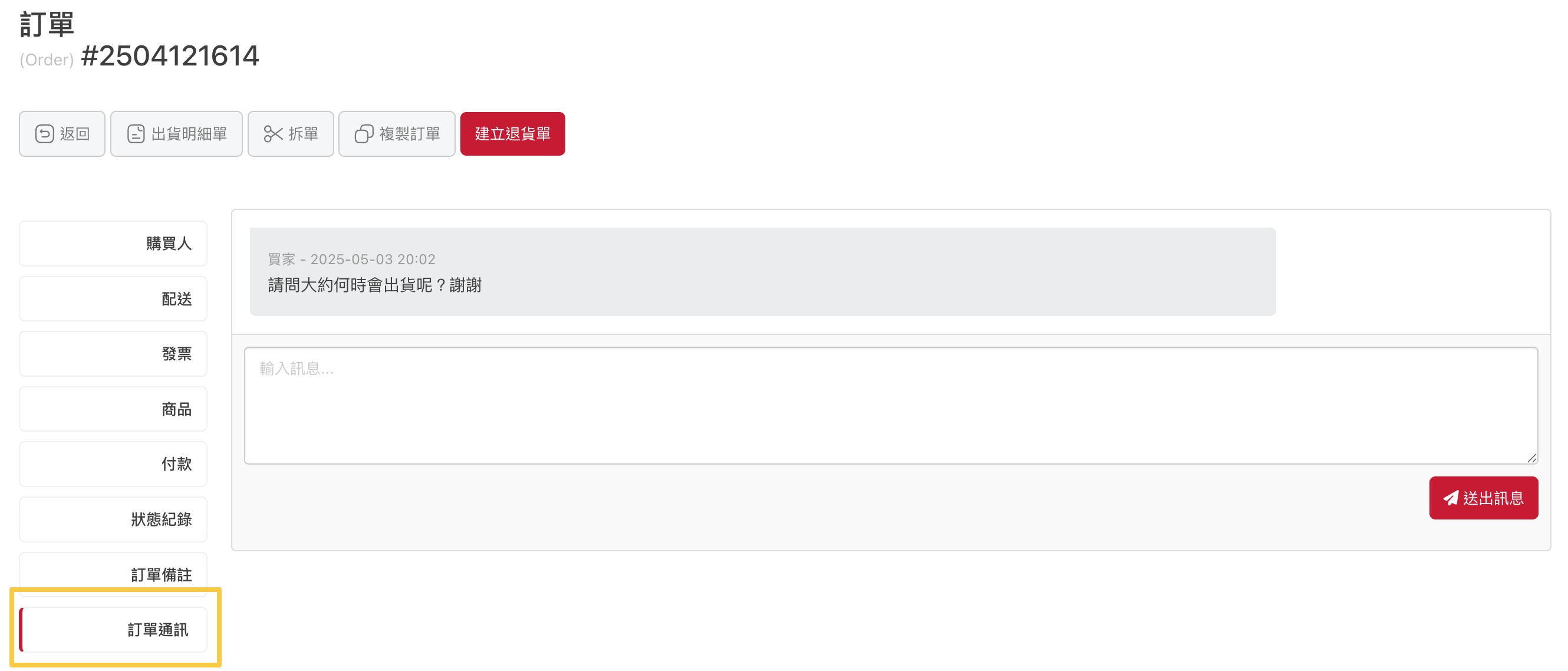The height and width of the screenshot is (671, 1568).
Task: Show the 狀態紀錄 tab
Action: click(x=113, y=519)
